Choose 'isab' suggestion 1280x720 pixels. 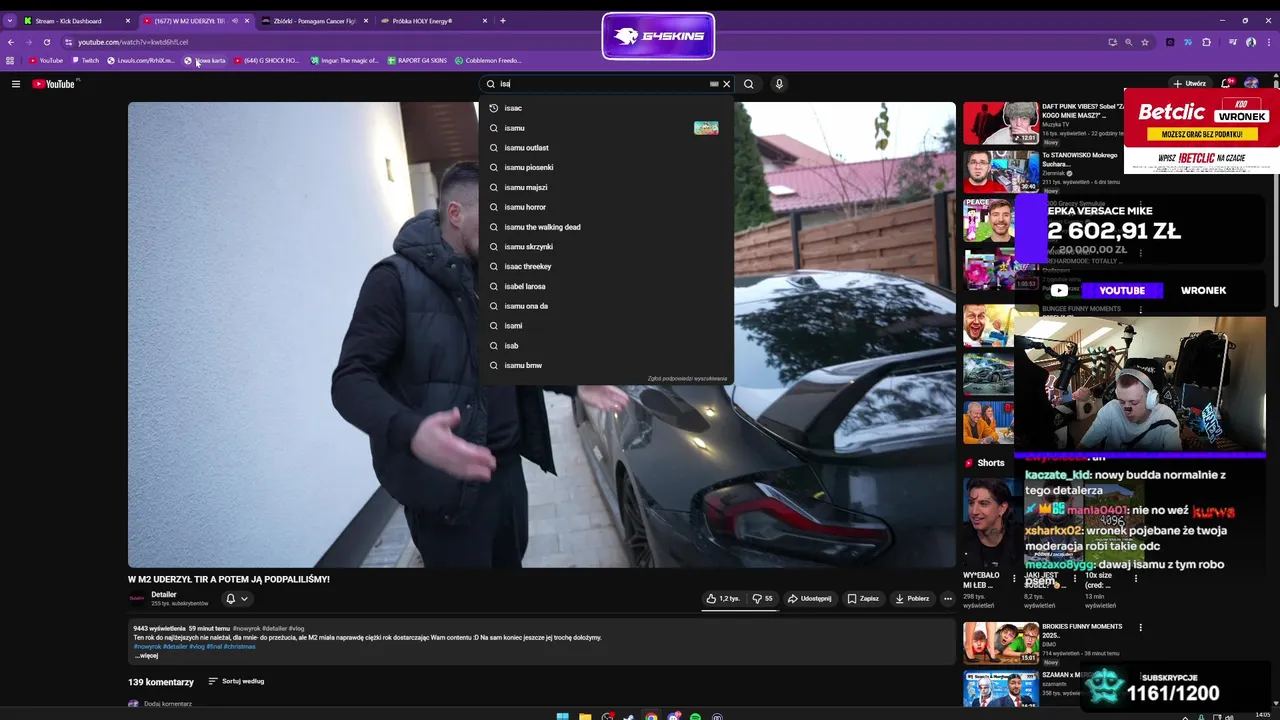(606, 346)
